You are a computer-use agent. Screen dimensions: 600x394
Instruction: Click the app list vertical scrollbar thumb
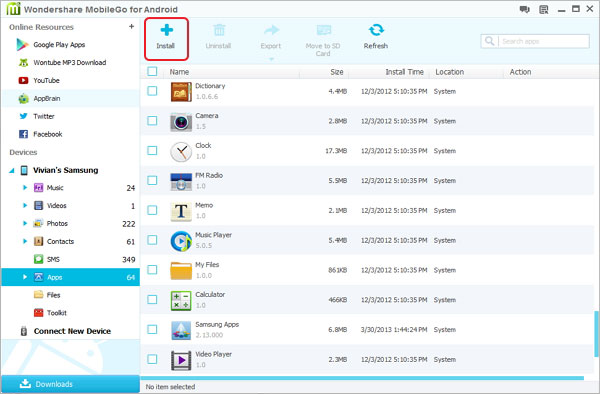(596, 334)
